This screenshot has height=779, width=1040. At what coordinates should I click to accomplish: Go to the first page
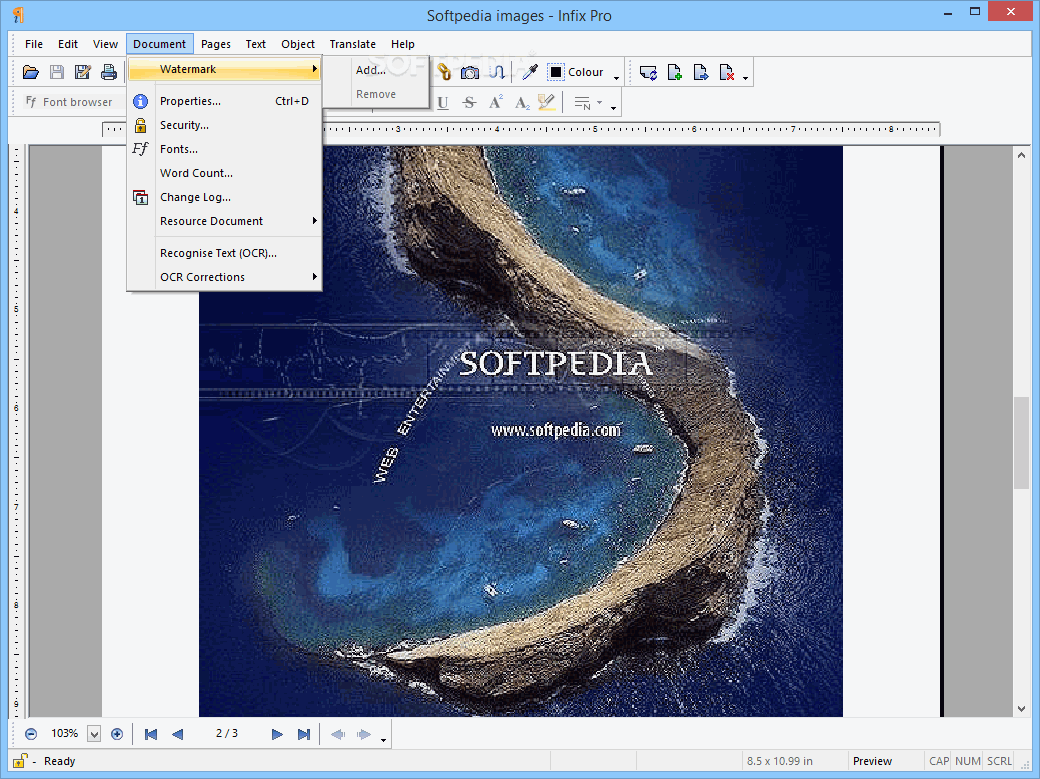[x=151, y=734]
